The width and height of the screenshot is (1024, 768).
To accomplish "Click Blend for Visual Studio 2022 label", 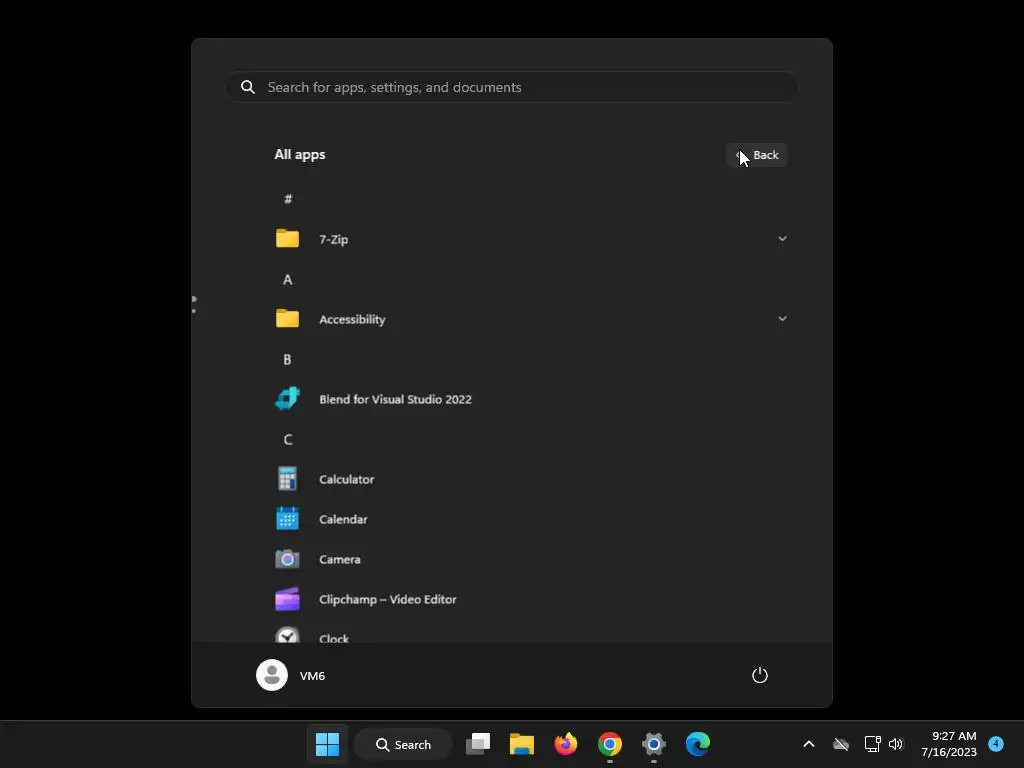I will coord(395,400).
